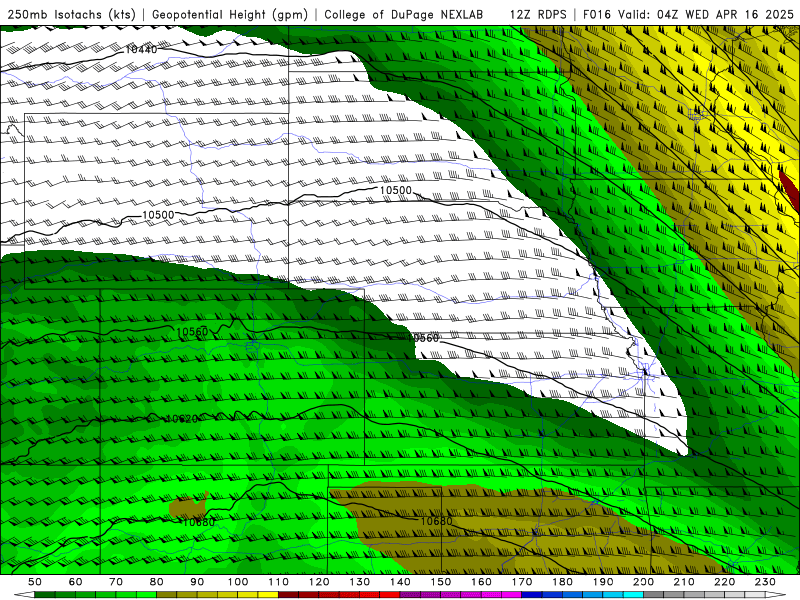Click the 80 knot legend label

157,582
